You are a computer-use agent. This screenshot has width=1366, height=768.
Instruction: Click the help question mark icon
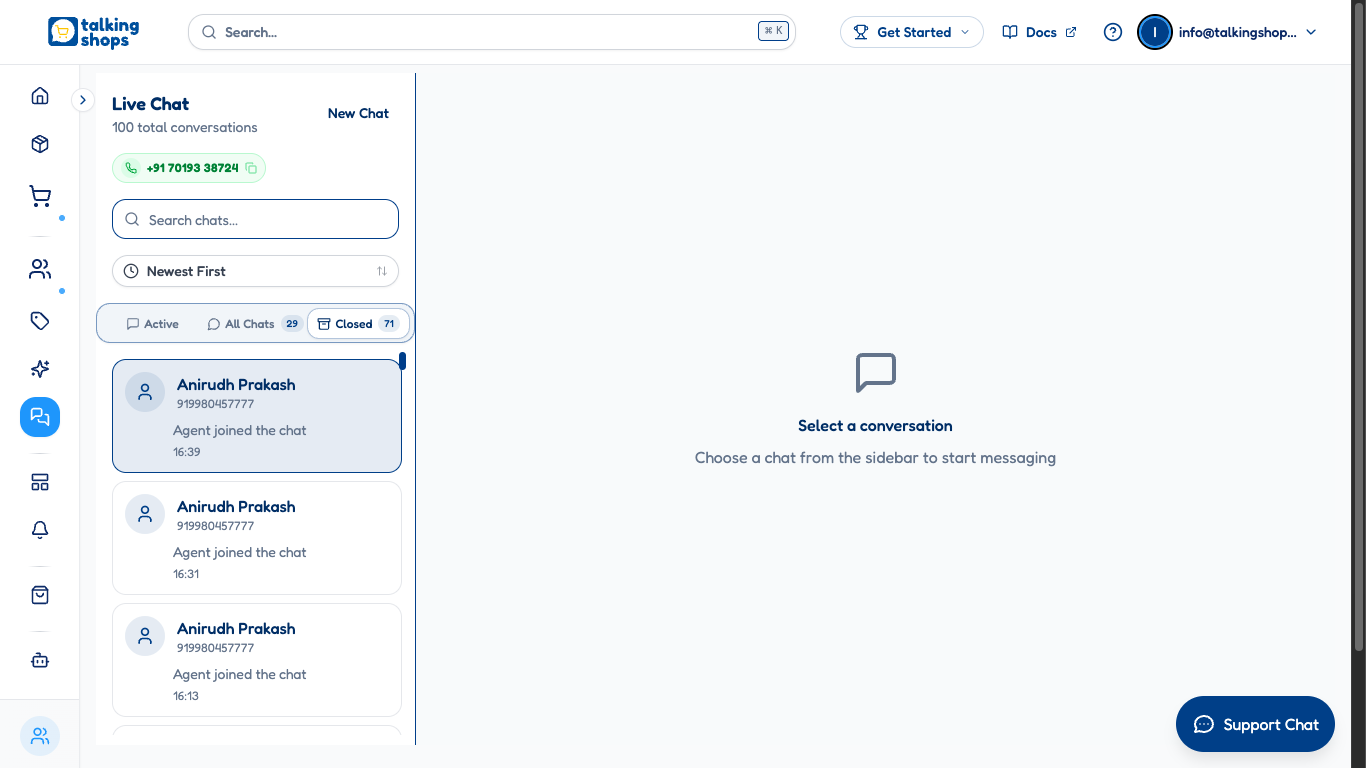tap(1113, 32)
